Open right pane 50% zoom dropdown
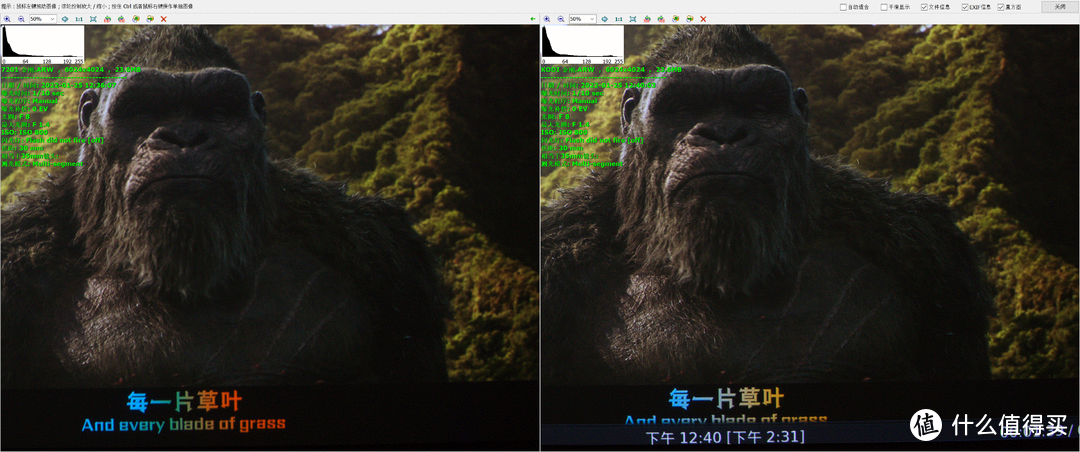 (x=583, y=19)
